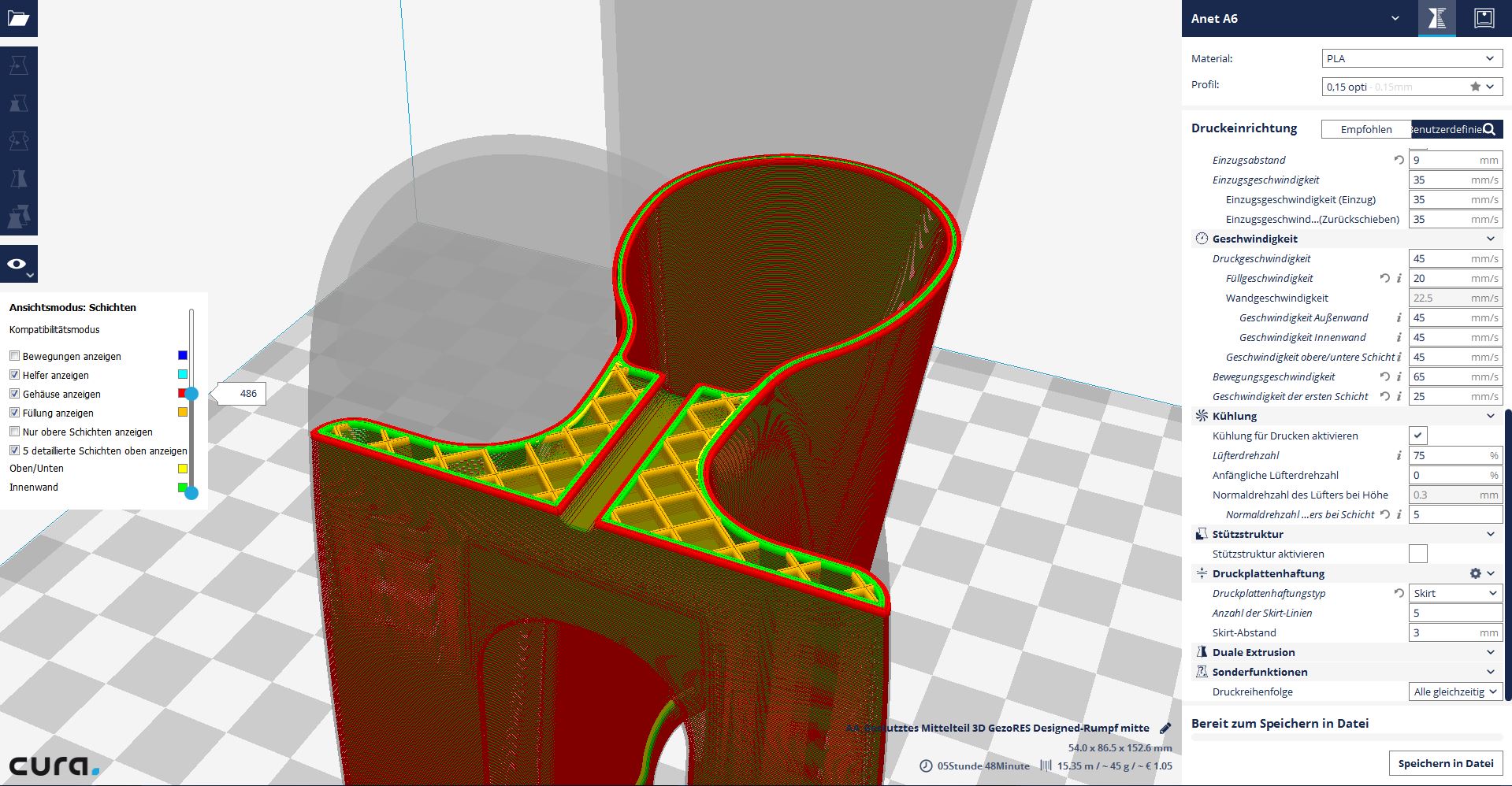This screenshot has width=1512, height=786.
Task: Click the gear icon next to Druckplattenhaftung
Action: (1475, 573)
